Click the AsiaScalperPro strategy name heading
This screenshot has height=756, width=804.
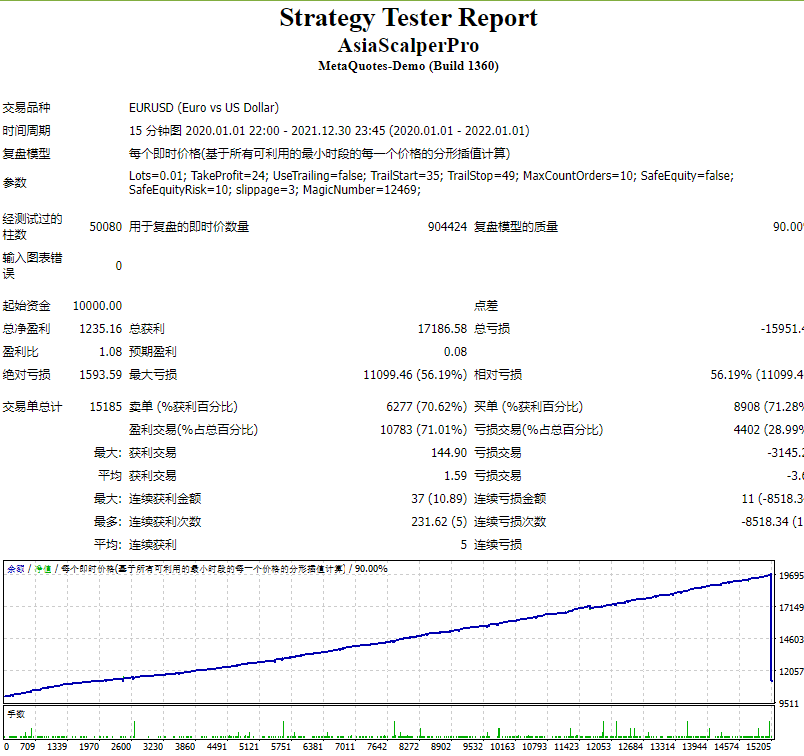pyautogui.click(x=408, y=46)
